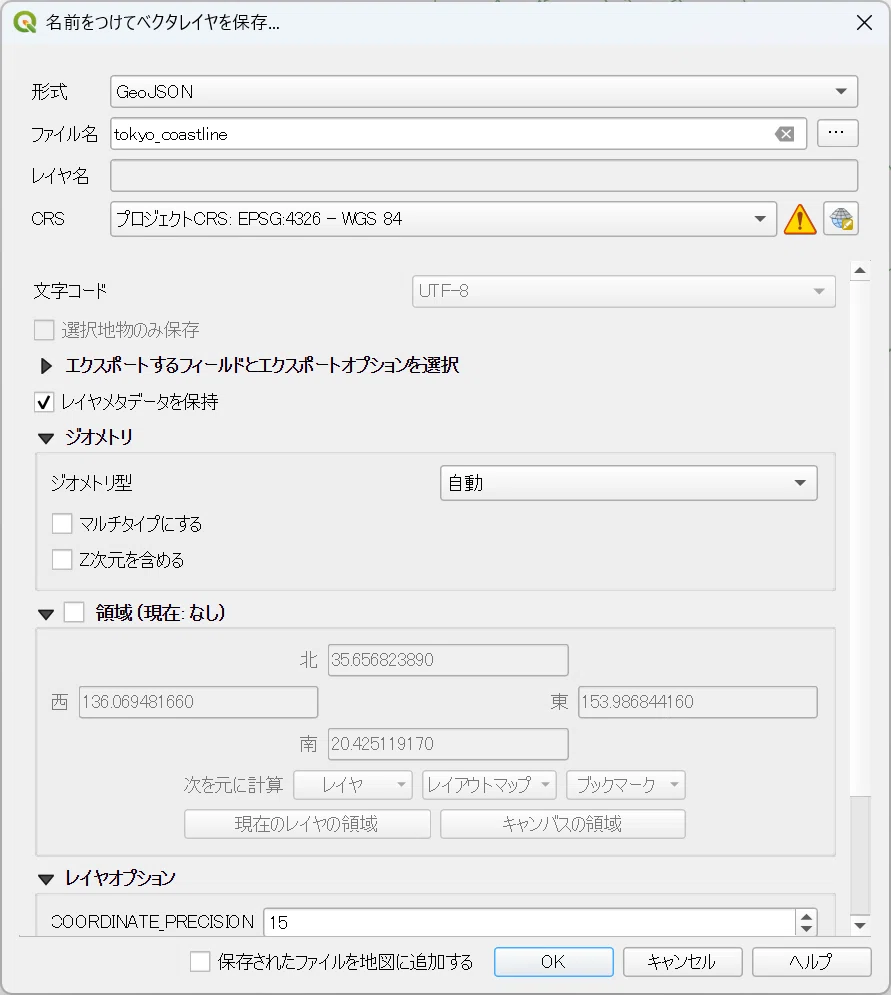
Task: Click the OK button
Action: pyautogui.click(x=553, y=962)
